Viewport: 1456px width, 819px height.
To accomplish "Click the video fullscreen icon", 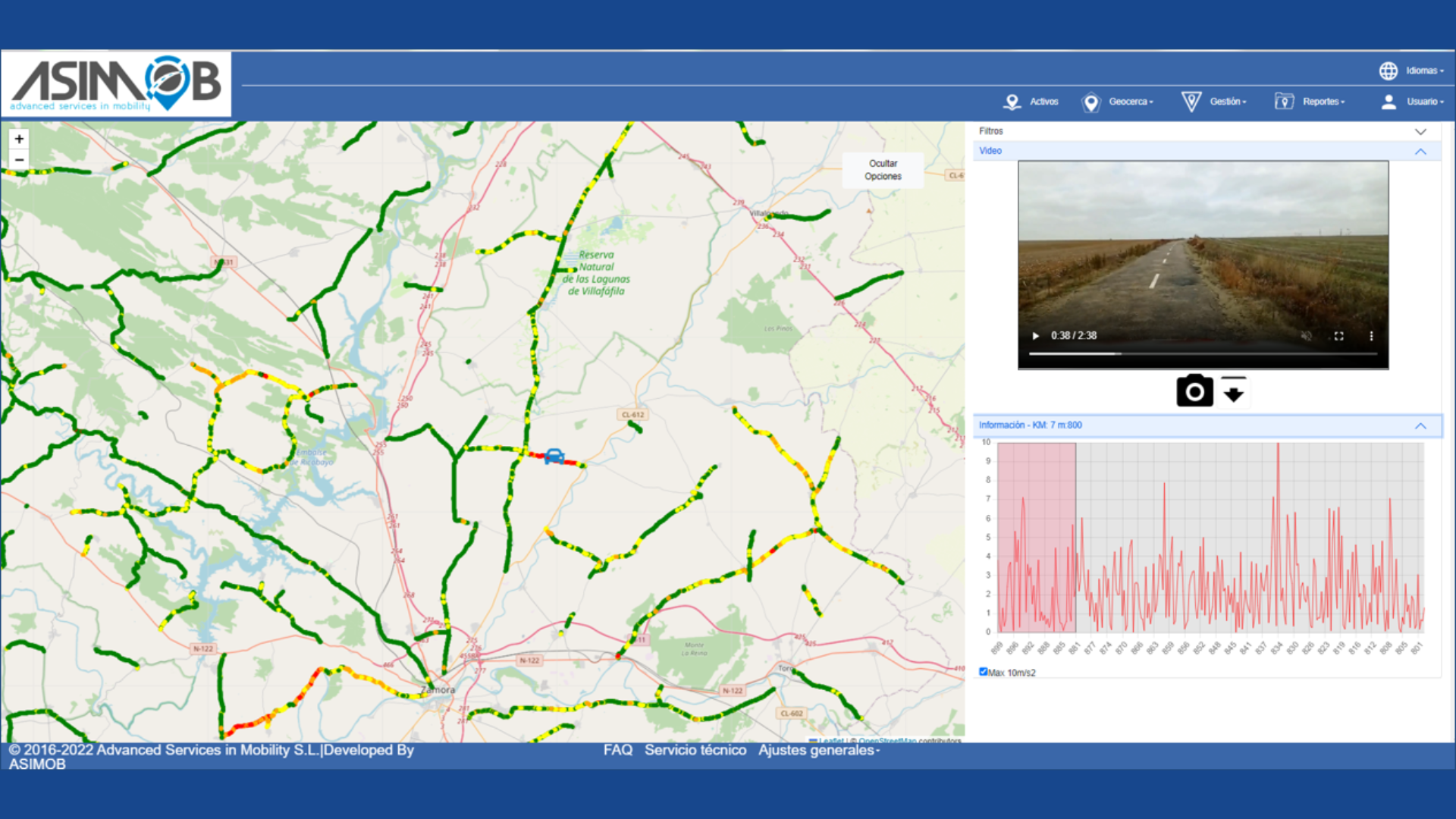I will 1338,336.
